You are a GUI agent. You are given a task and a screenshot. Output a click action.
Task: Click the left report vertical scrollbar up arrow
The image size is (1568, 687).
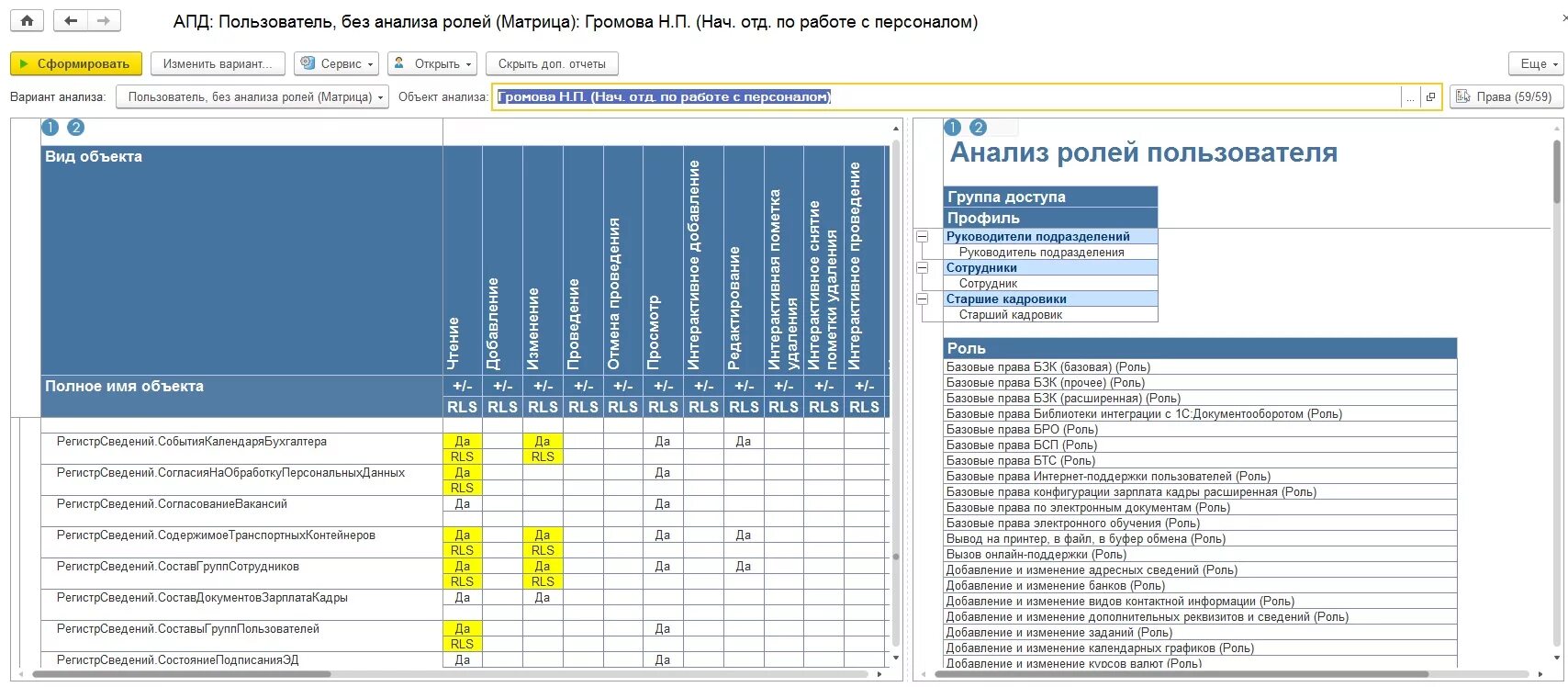pyautogui.click(x=896, y=129)
